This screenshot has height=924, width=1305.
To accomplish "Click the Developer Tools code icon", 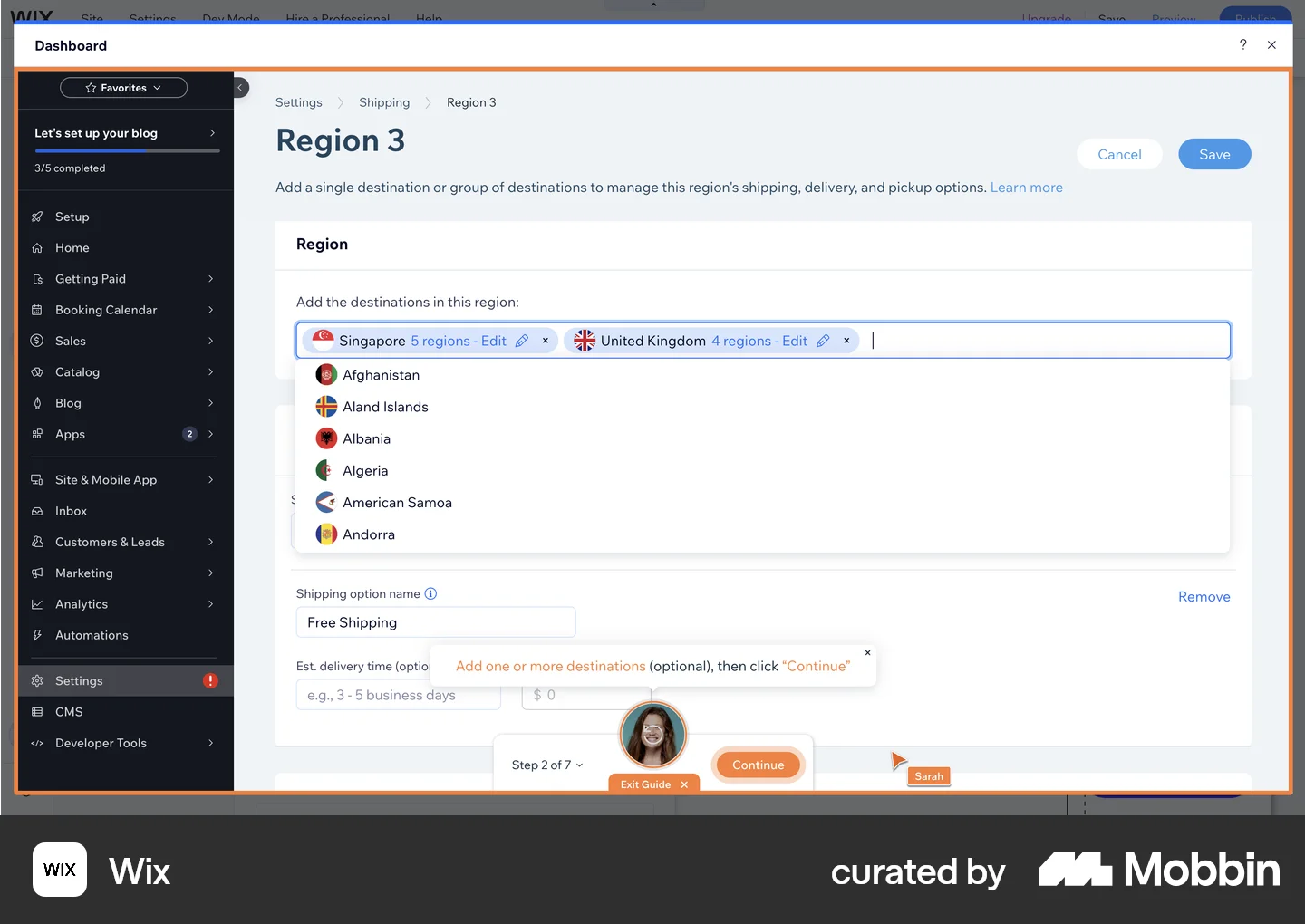I will click(x=37, y=744).
